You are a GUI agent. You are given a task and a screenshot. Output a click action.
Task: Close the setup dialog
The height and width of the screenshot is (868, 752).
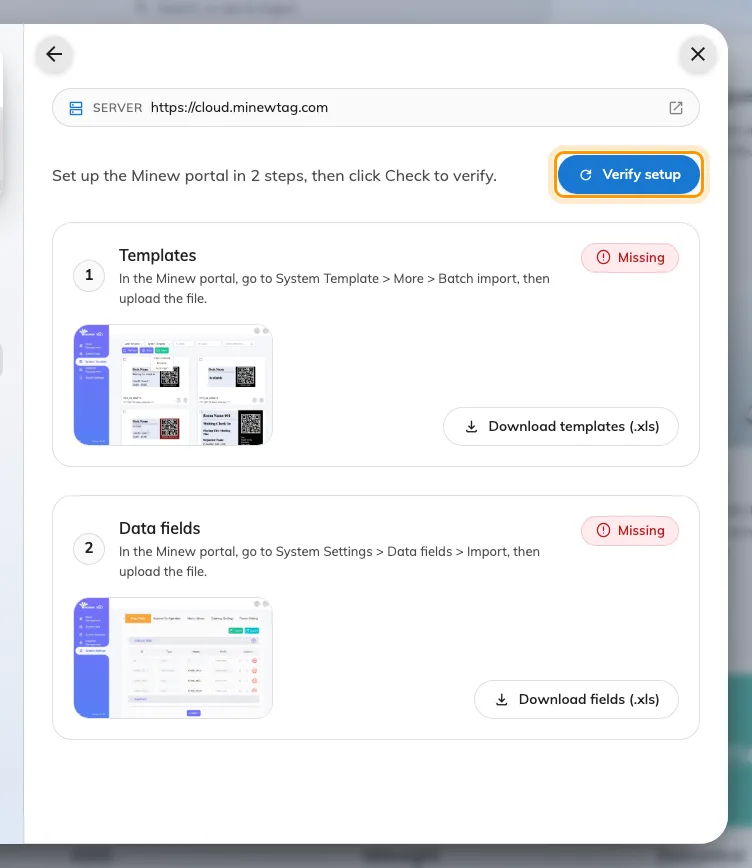click(698, 54)
